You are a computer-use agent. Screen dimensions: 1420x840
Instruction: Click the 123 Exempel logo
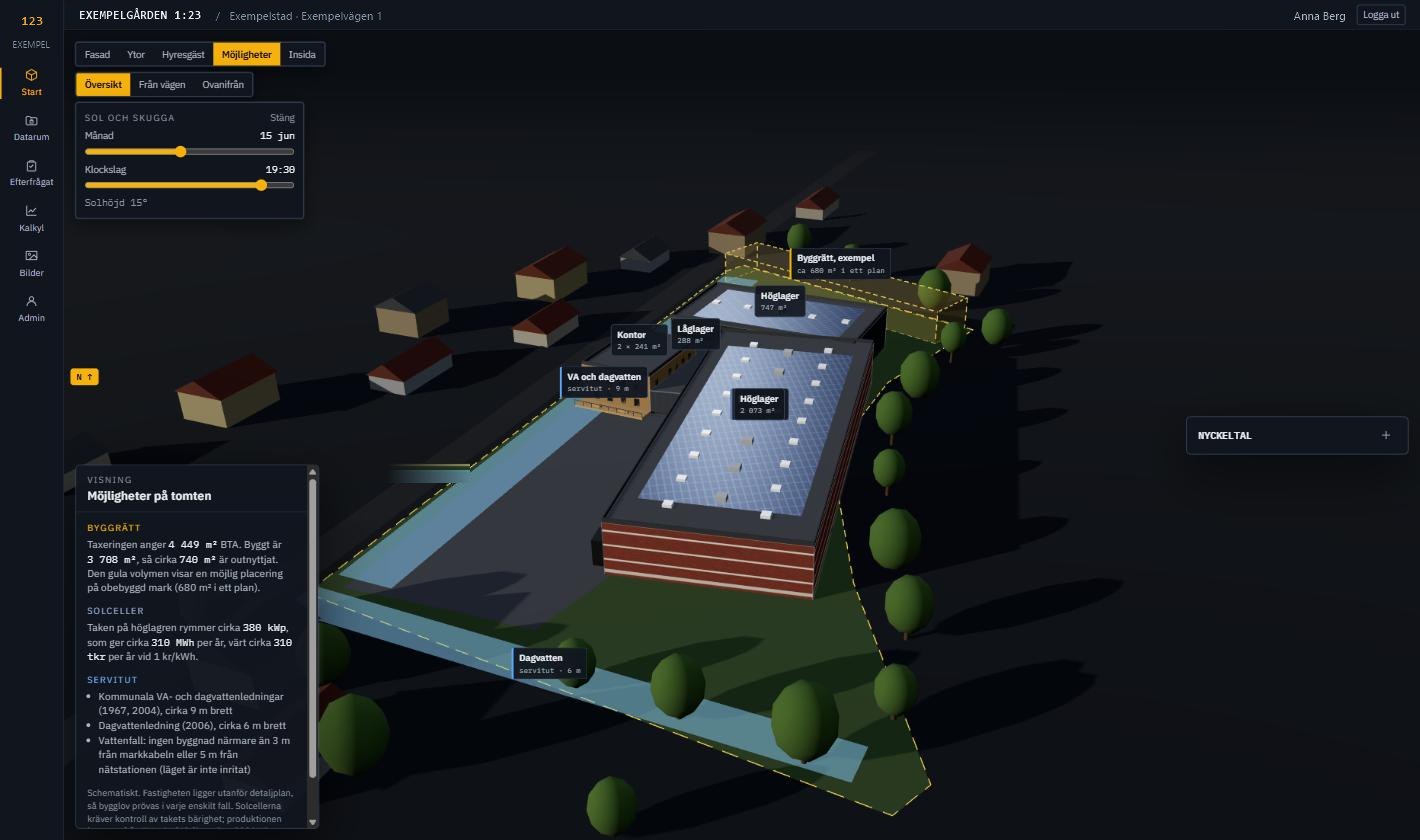(31, 31)
